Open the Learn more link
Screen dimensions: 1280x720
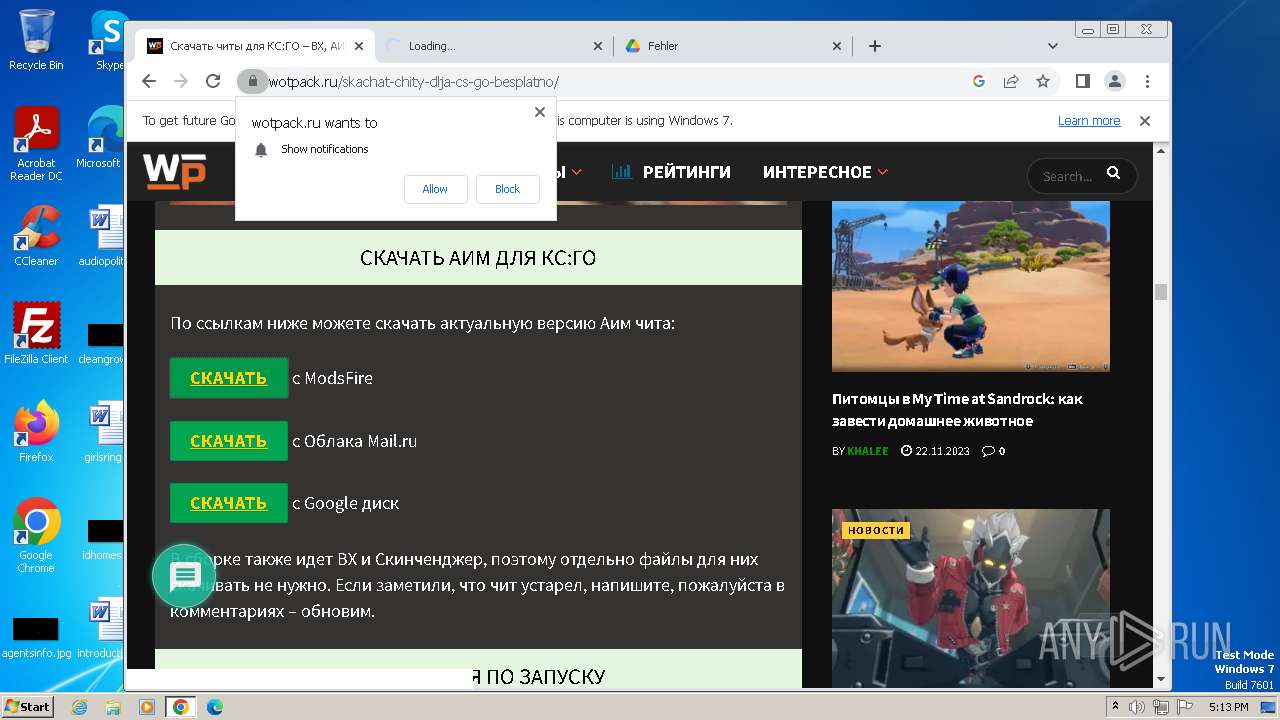pyautogui.click(x=1089, y=121)
